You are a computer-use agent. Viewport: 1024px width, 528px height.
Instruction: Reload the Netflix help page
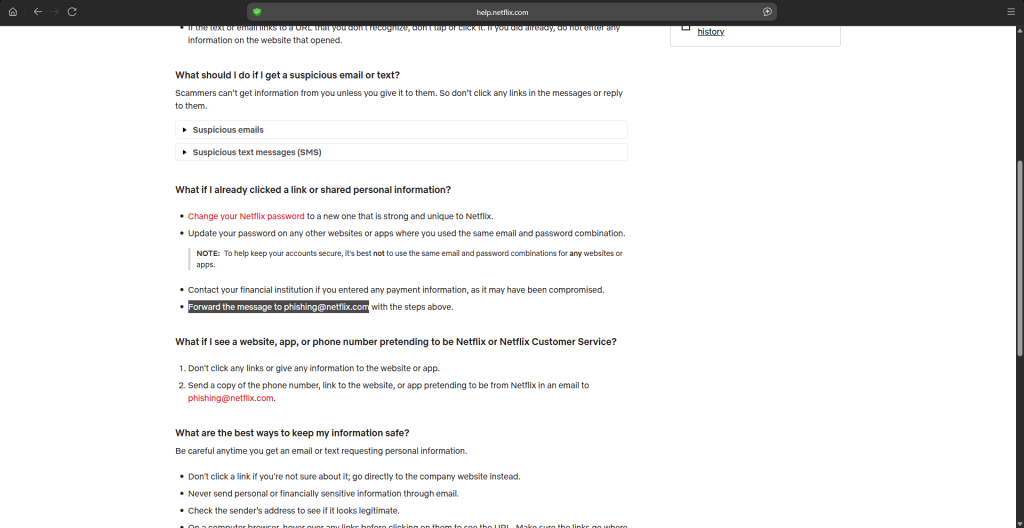pyautogui.click(x=72, y=11)
